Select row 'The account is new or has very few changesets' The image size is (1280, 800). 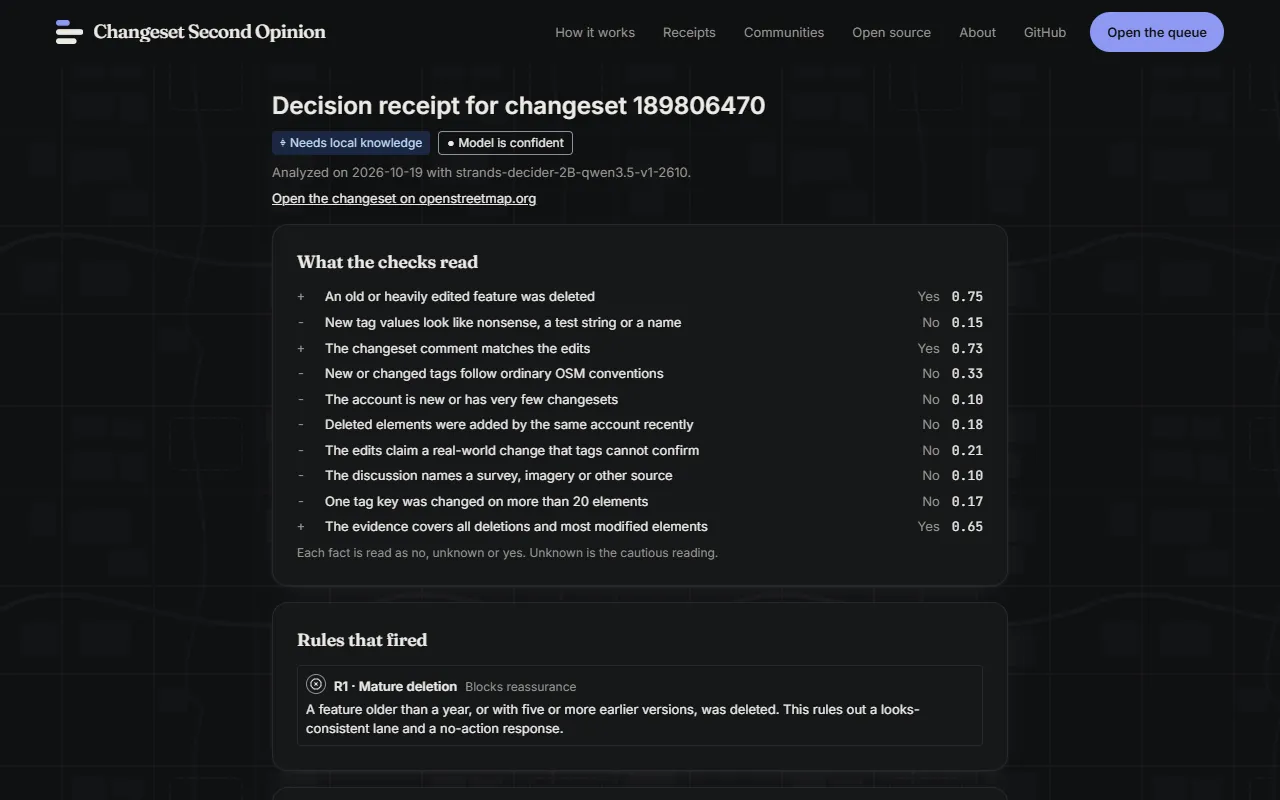pyautogui.click(x=640, y=399)
